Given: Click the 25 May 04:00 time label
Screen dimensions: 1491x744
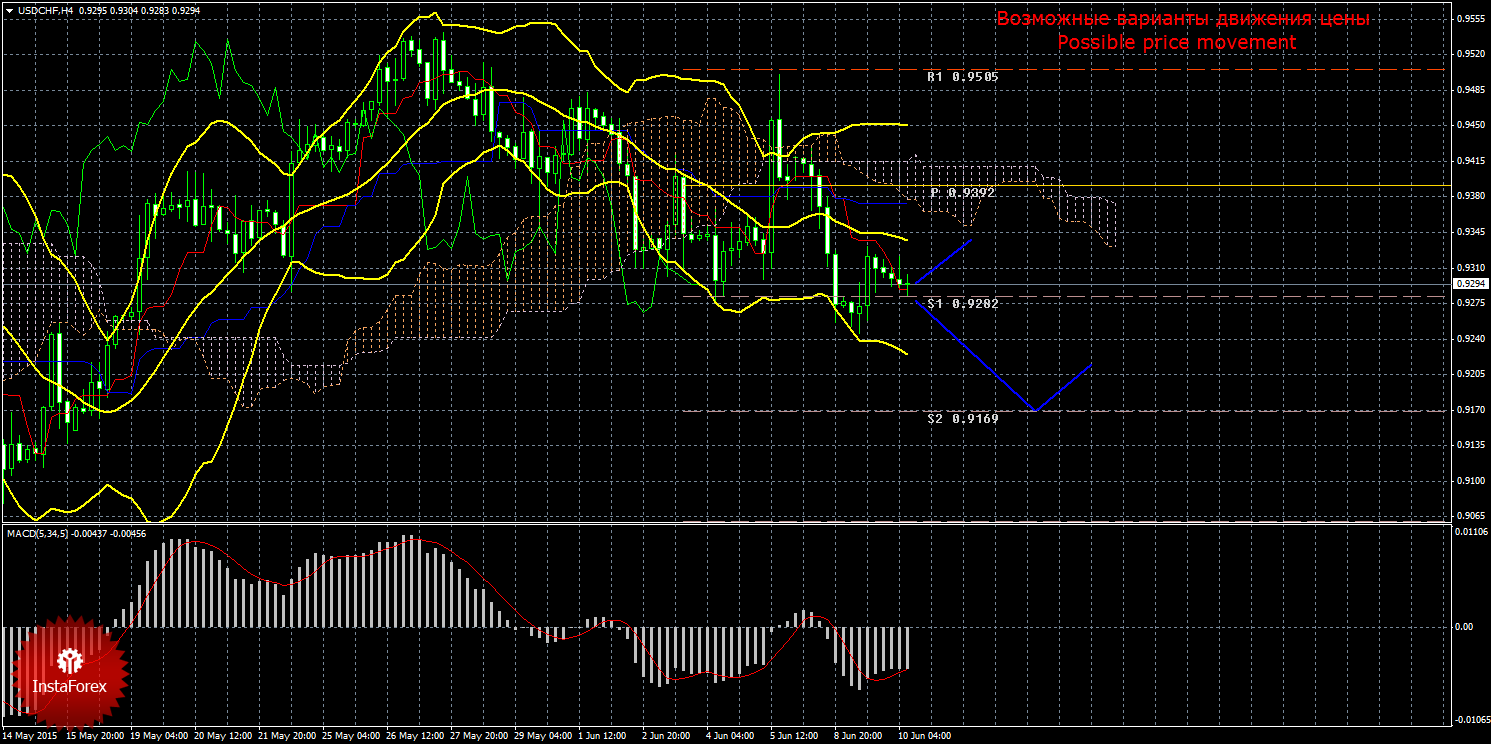Looking at the screenshot, I should [x=352, y=736].
